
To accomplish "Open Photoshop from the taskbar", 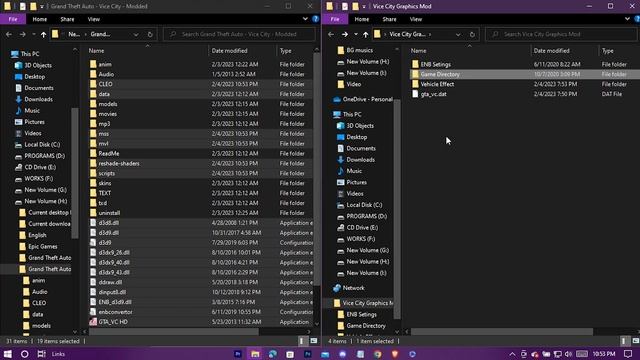I will click(308, 354).
